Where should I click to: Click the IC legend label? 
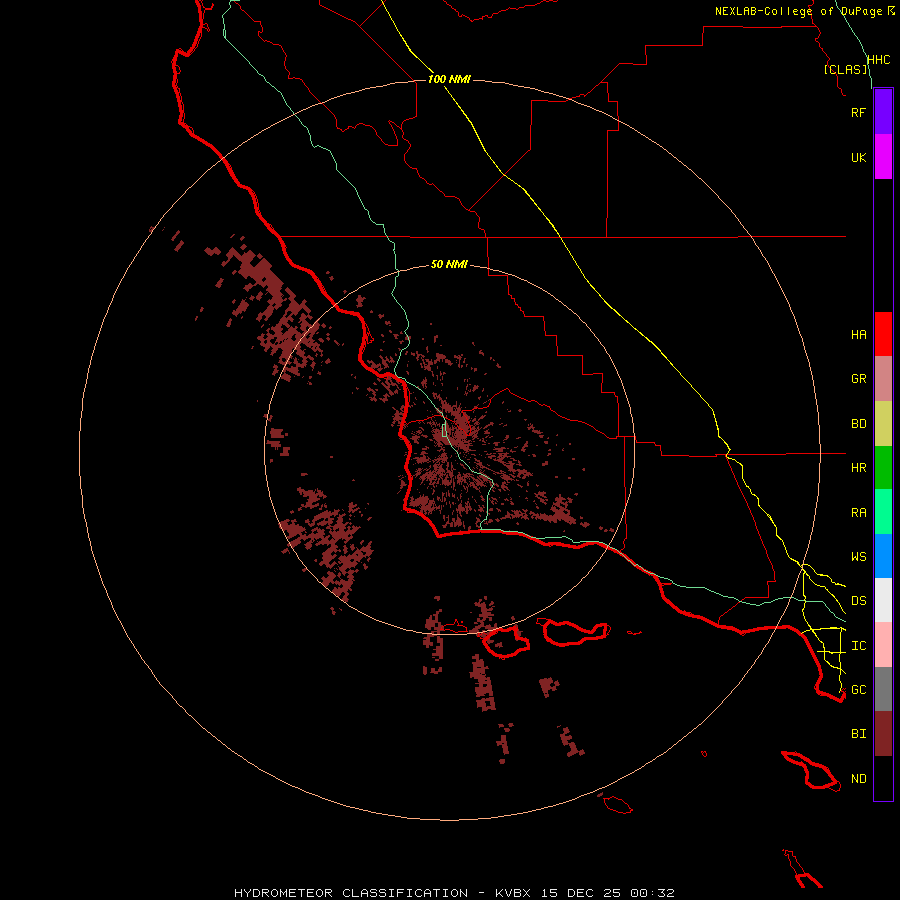[x=858, y=646]
